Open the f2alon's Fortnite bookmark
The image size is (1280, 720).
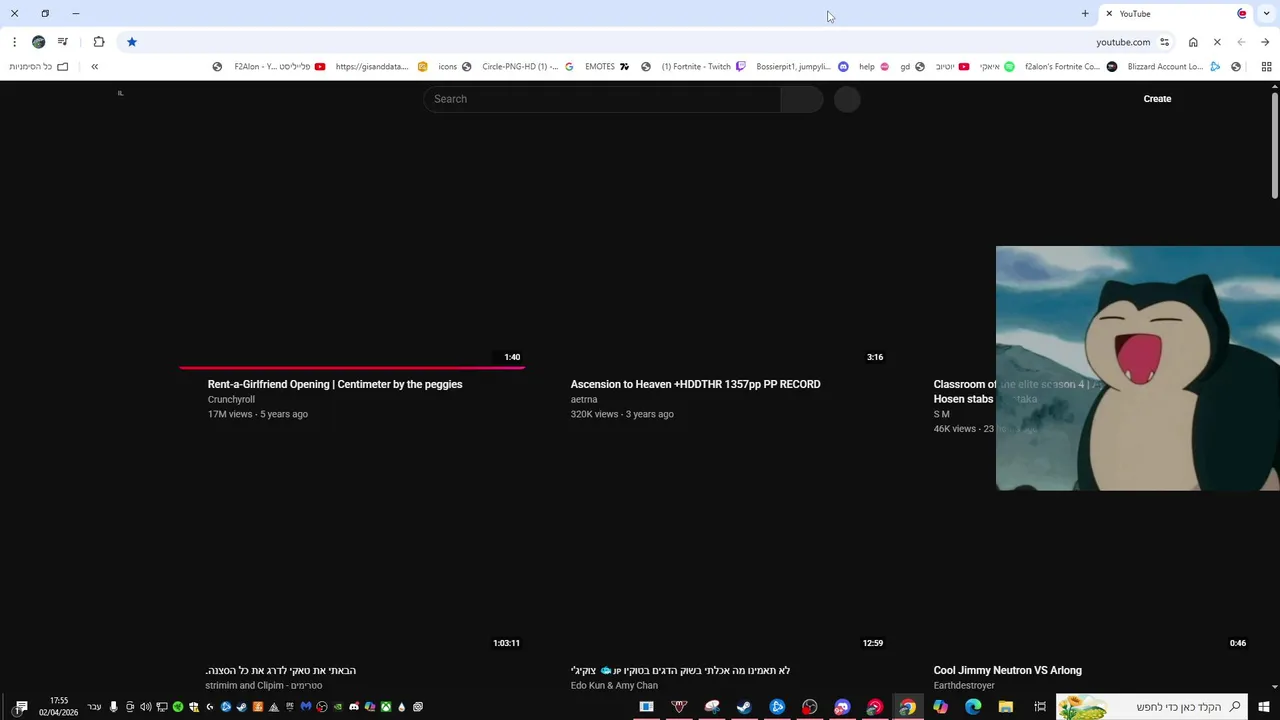click(x=1070, y=67)
